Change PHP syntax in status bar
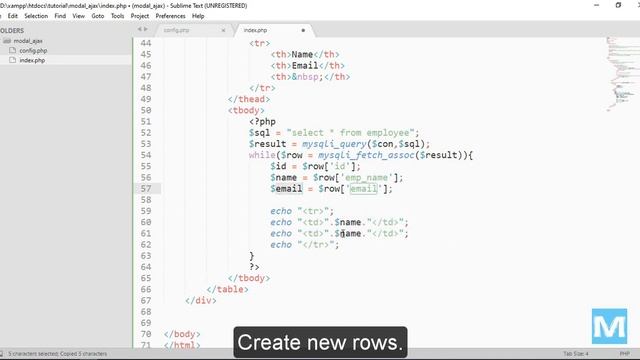Screen dimensions: 640x360 pos(624,353)
